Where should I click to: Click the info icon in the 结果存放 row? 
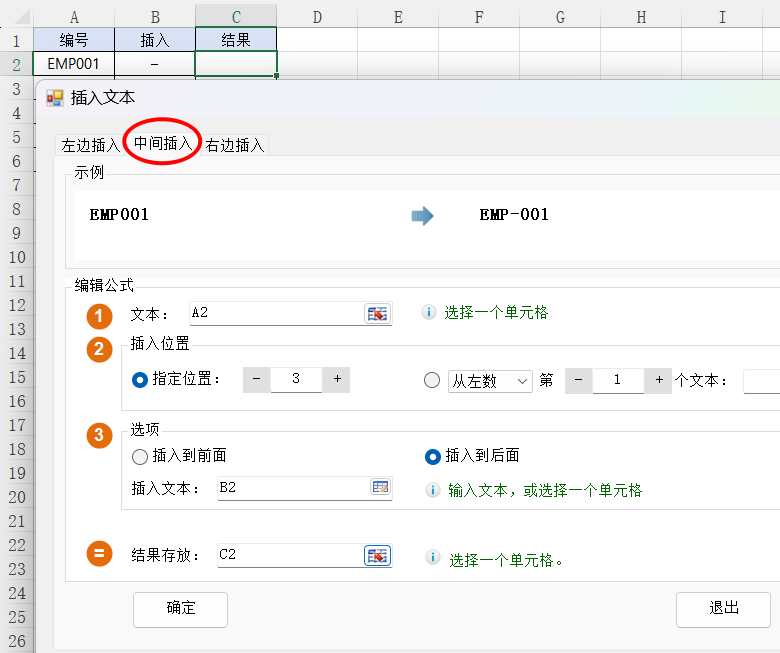[431, 558]
